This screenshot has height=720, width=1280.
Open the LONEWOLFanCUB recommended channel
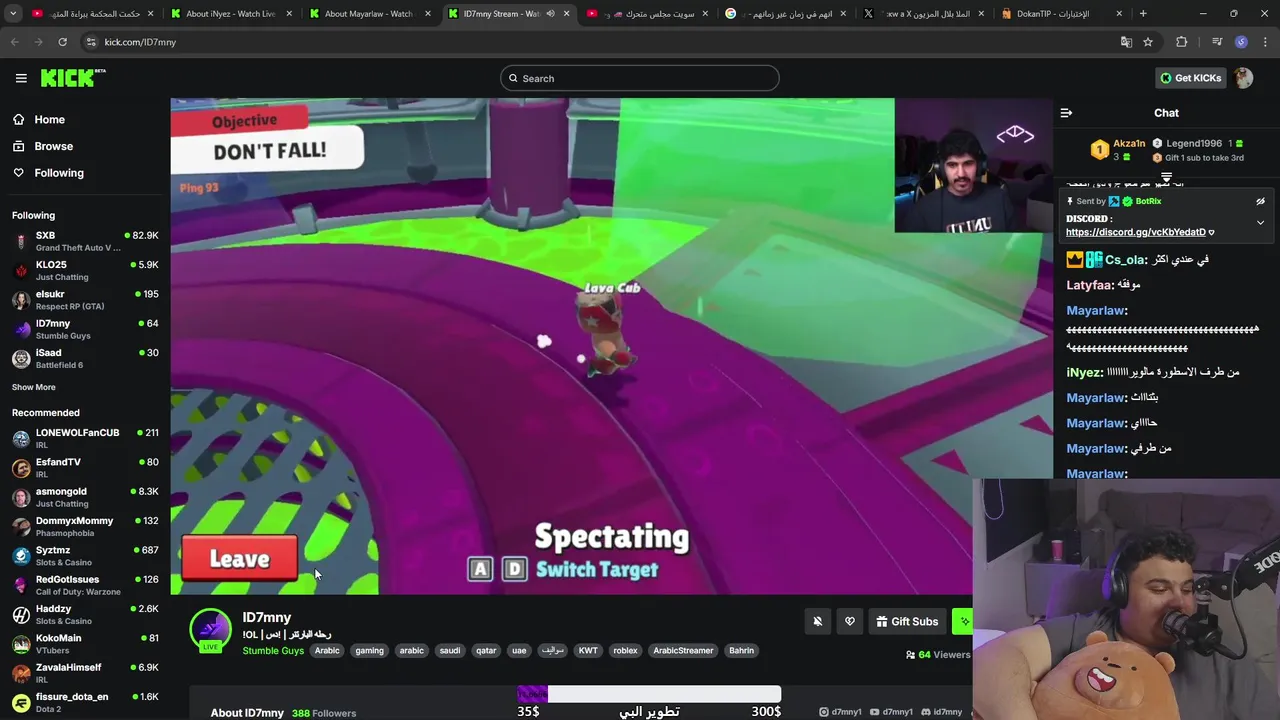(85, 438)
